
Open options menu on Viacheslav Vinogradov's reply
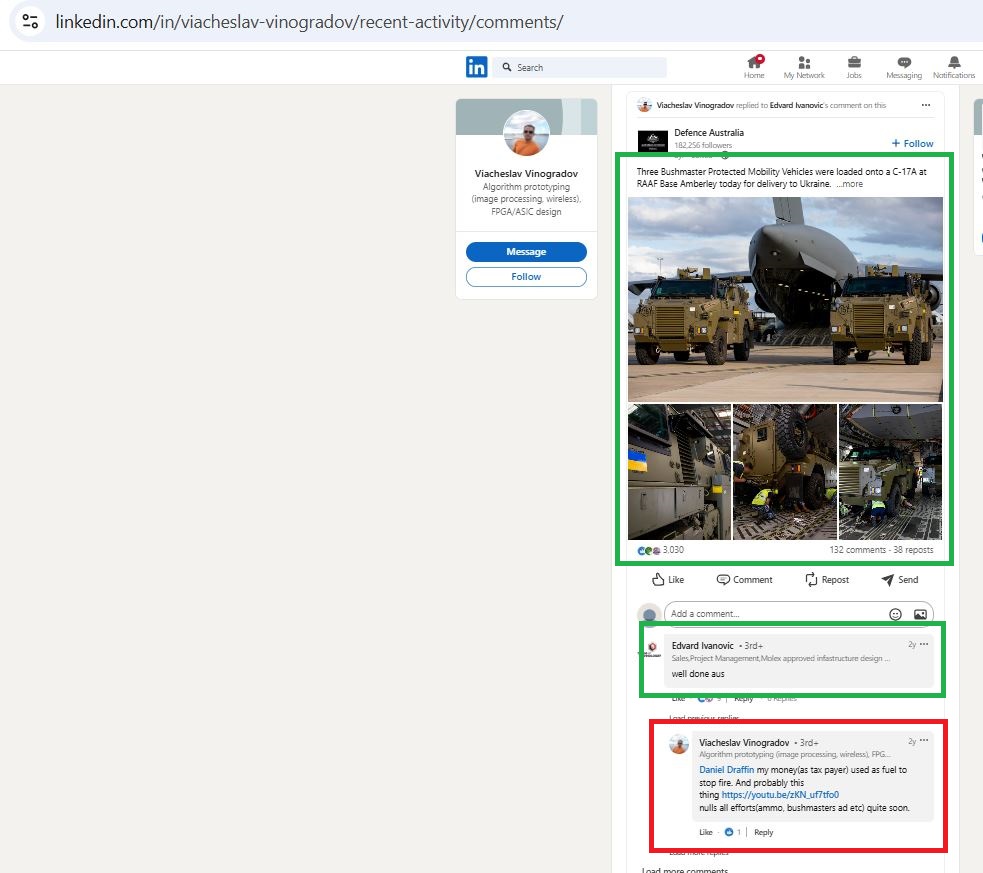[x=923, y=740]
